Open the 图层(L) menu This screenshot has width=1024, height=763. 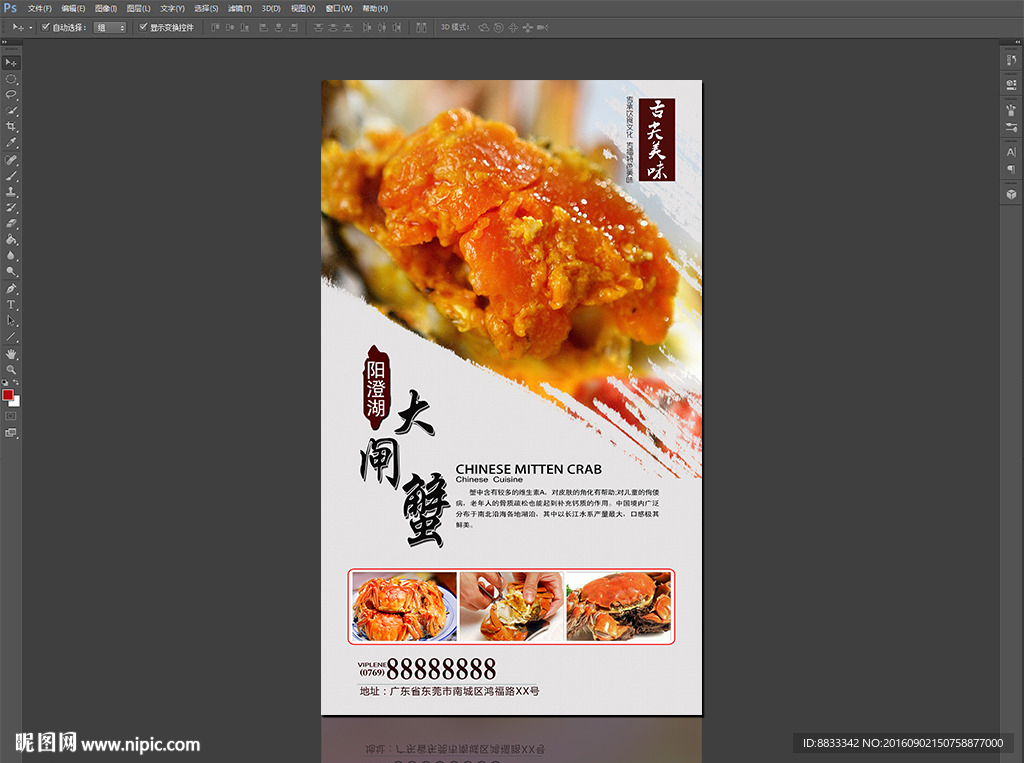tap(138, 8)
